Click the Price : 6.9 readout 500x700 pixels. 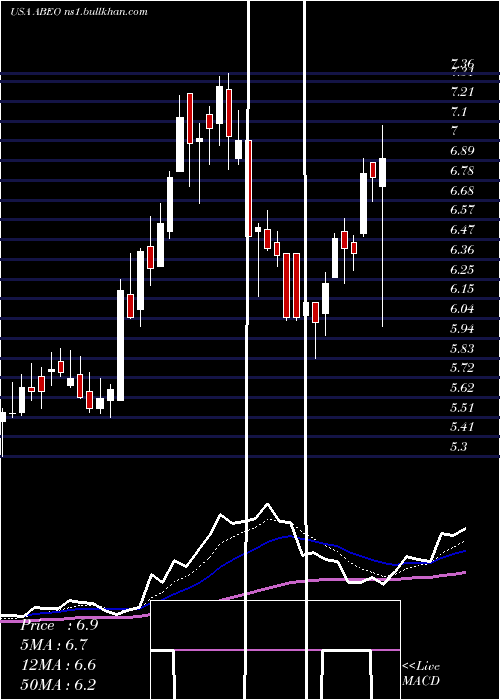[x=59, y=625]
